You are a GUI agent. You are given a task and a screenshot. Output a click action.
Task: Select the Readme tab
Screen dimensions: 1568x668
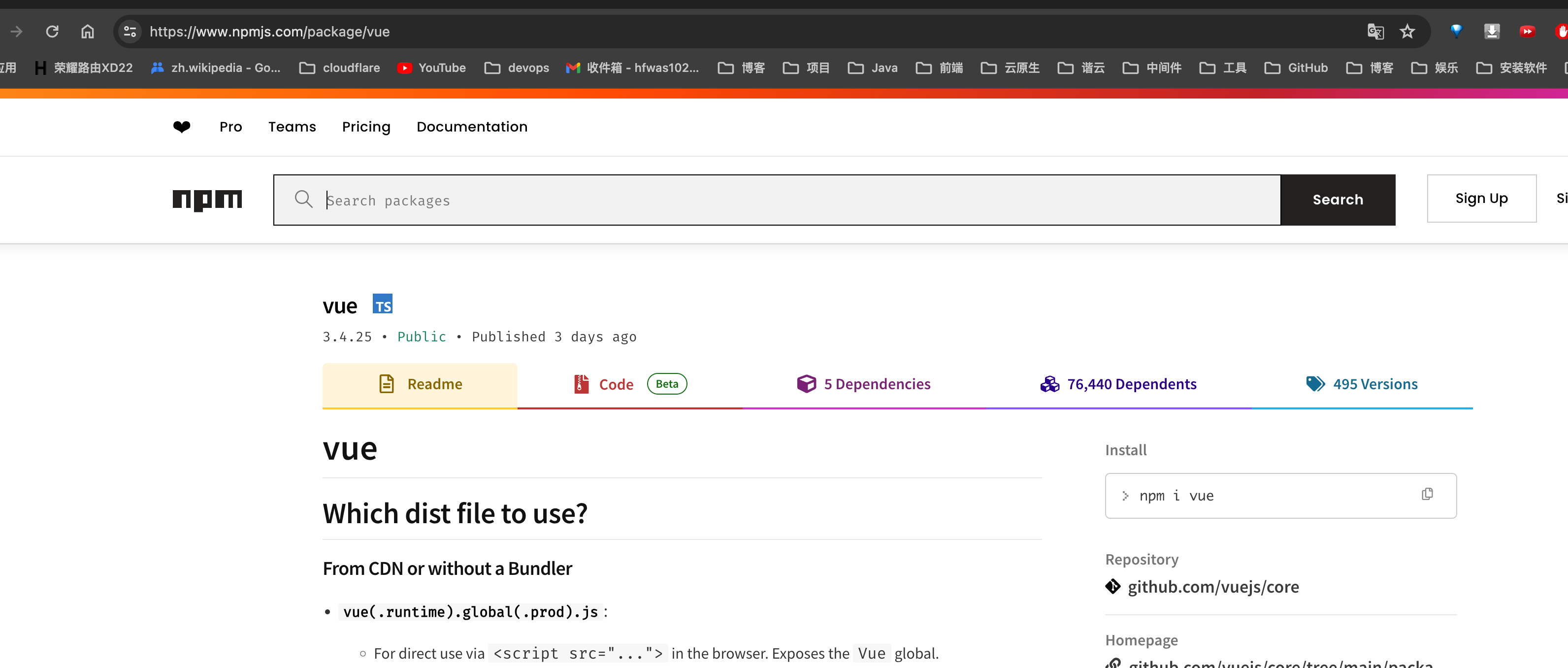[420, 384]
